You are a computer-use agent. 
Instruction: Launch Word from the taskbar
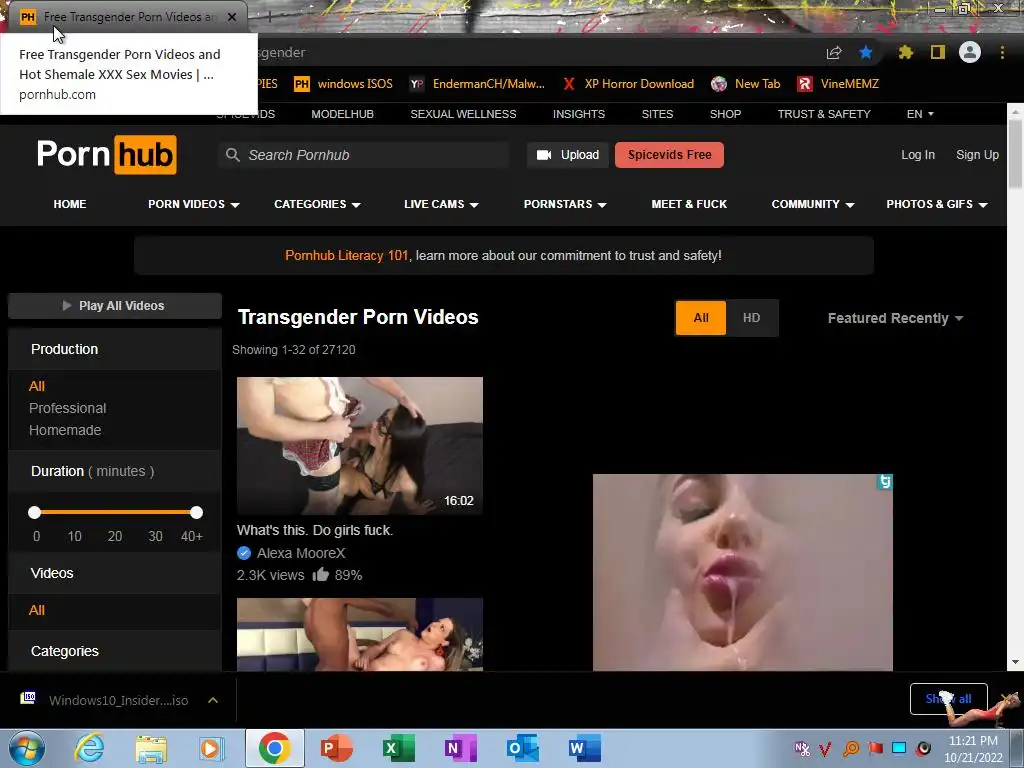pyautogui.click(x=584, y=748)
